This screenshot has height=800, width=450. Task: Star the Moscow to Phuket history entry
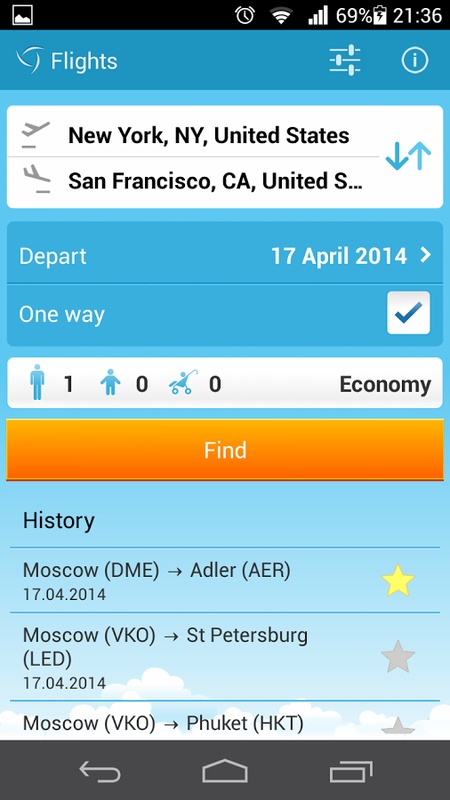[x=398, y=726]
